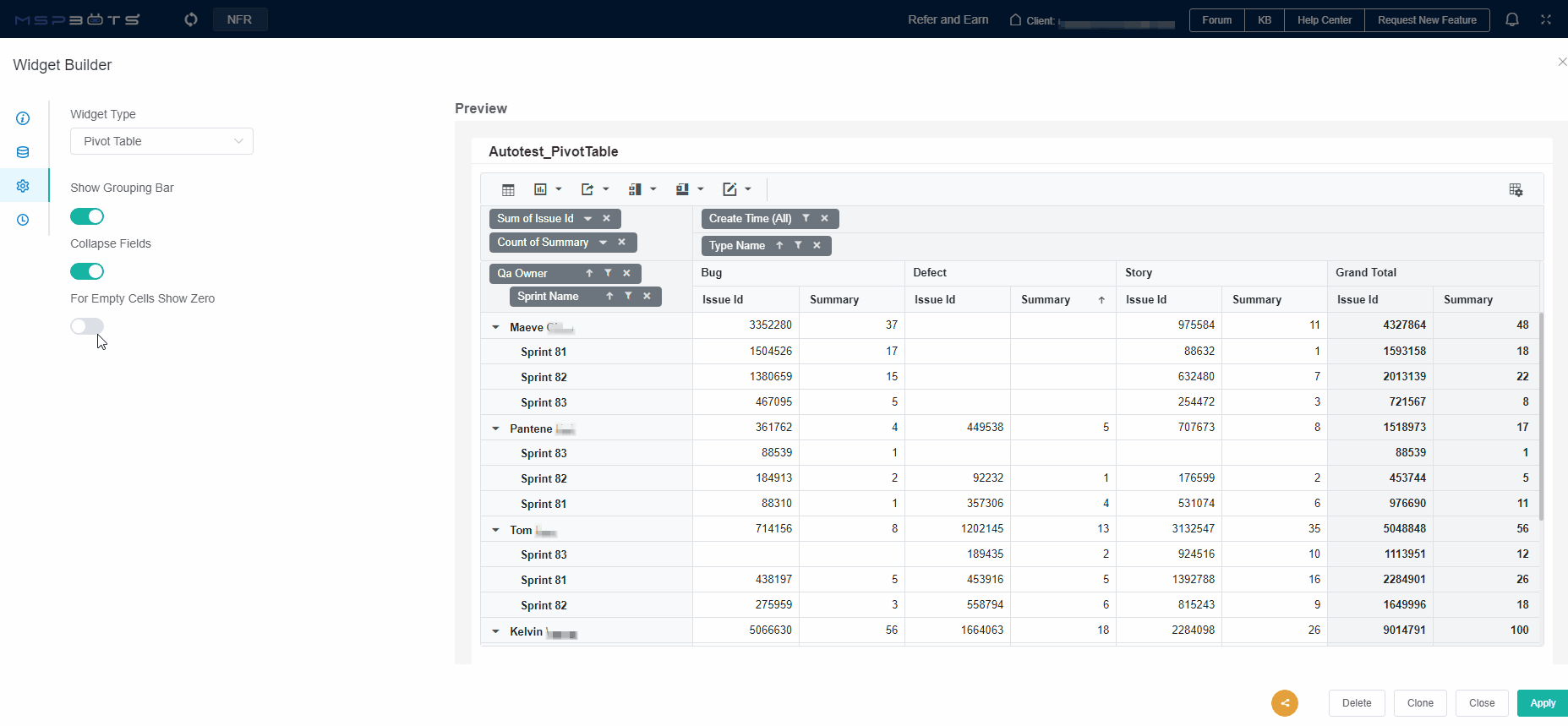This screenshot has width=1568, height=726.
Task: Open the database tab in the left sidebar
Action: click(23, 152)
